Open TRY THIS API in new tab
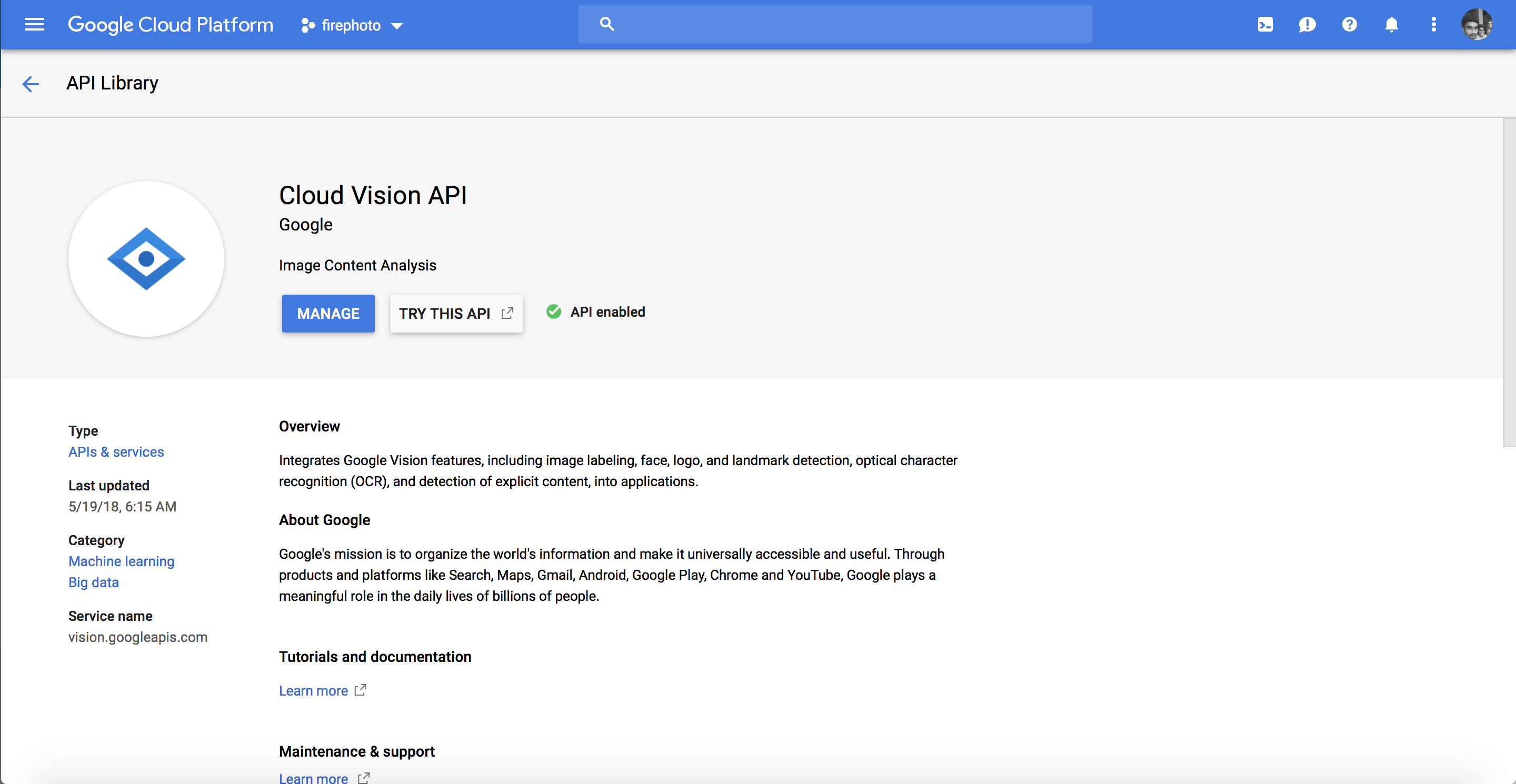The height and width of the screenshot is (784, 1516). [456, 314]
